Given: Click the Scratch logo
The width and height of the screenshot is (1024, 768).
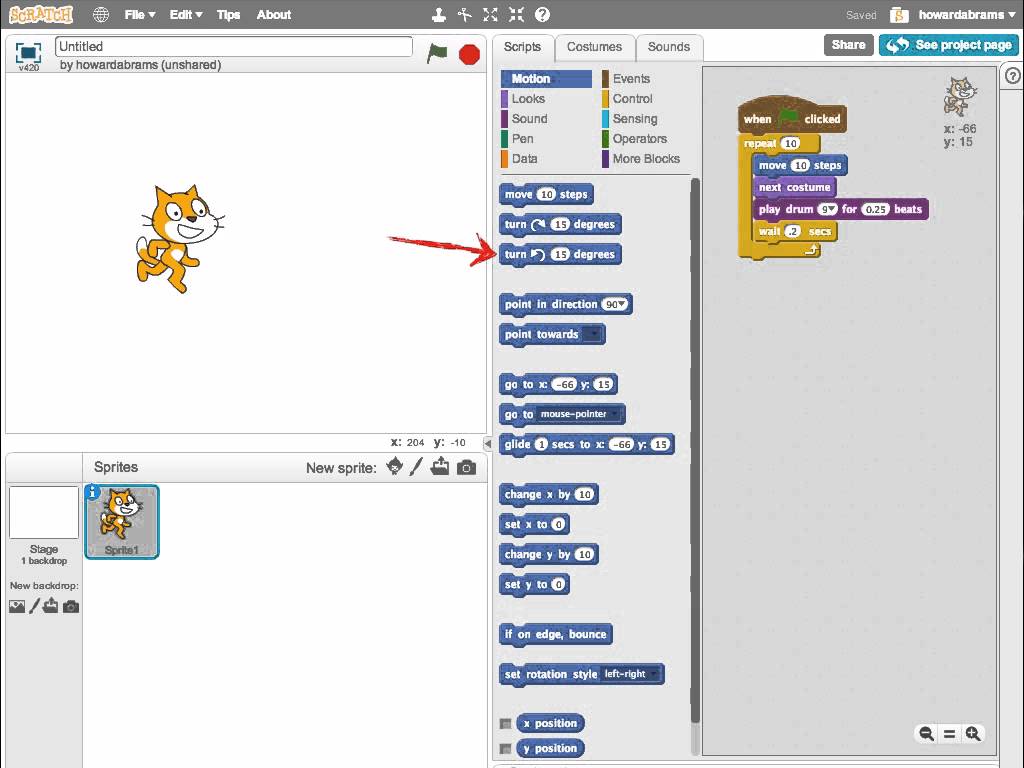Looking at the screenshot, I should coord(40,14).
